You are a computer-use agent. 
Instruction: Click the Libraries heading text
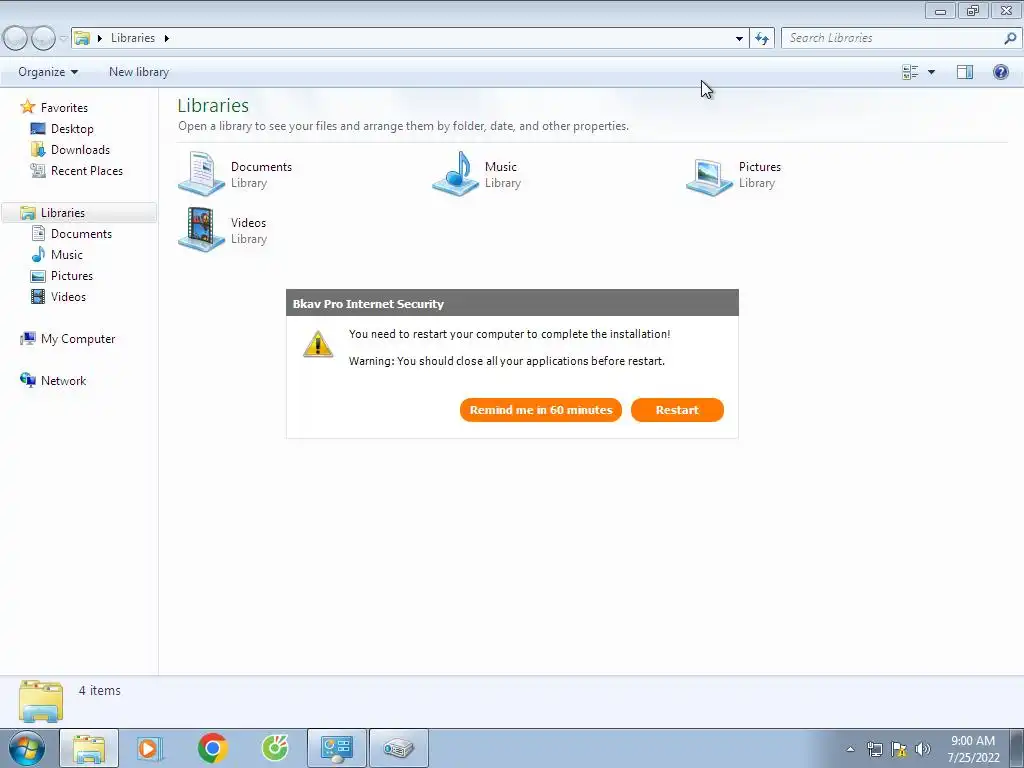point(213,105)
